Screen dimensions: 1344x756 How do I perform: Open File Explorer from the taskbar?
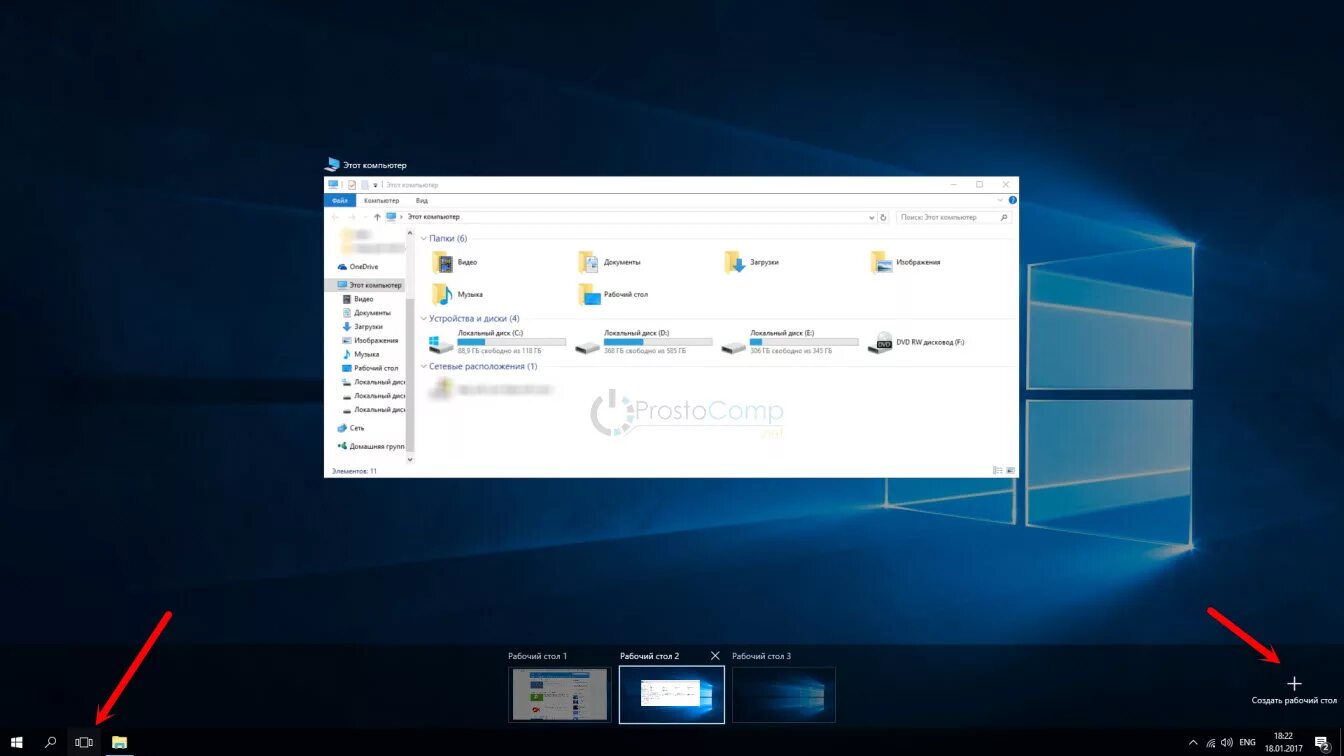click(118, 742)
